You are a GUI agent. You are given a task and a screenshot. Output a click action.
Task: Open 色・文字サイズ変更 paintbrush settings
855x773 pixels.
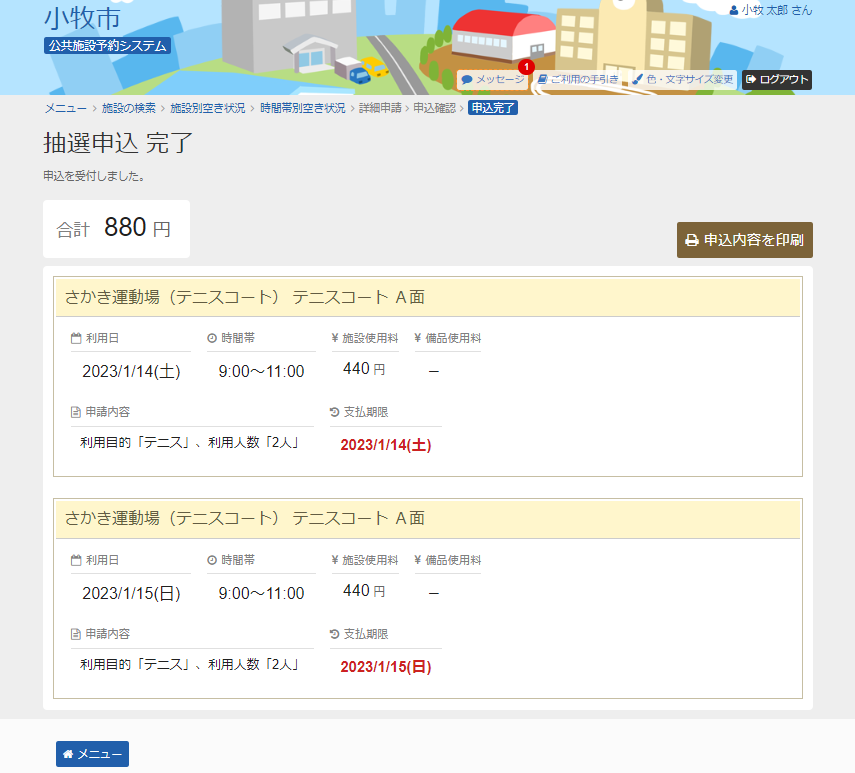point(683,79)
